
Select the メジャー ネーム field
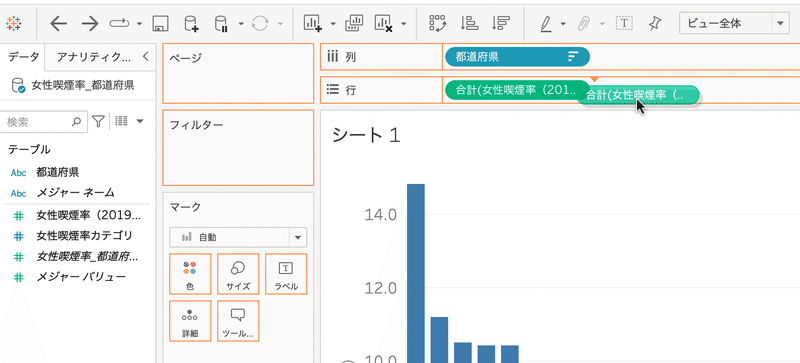[76, 192]
